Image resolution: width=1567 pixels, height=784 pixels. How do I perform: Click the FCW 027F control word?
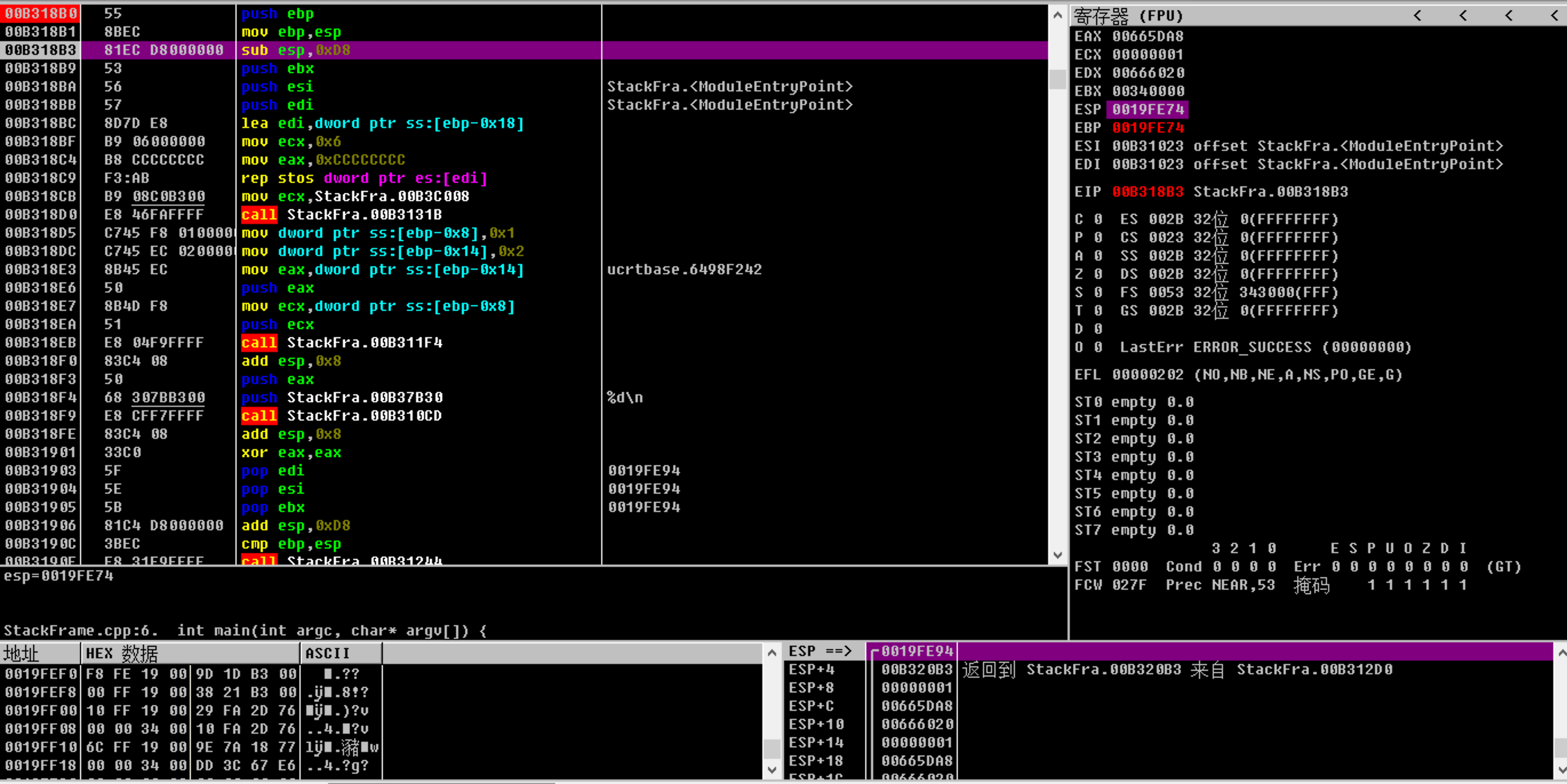(x=1112, y=585)
